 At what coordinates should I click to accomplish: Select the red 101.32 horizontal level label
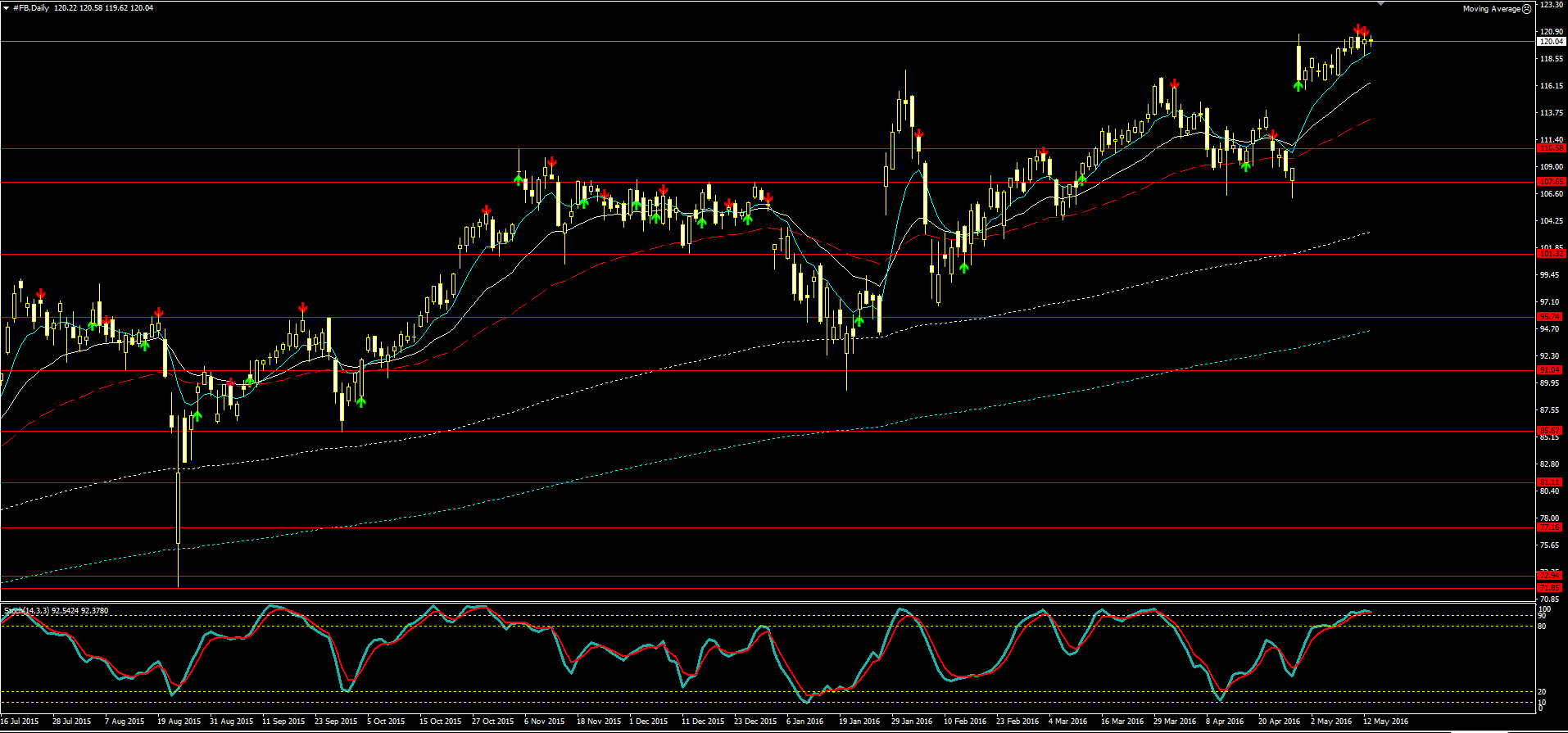(1552, 254)
